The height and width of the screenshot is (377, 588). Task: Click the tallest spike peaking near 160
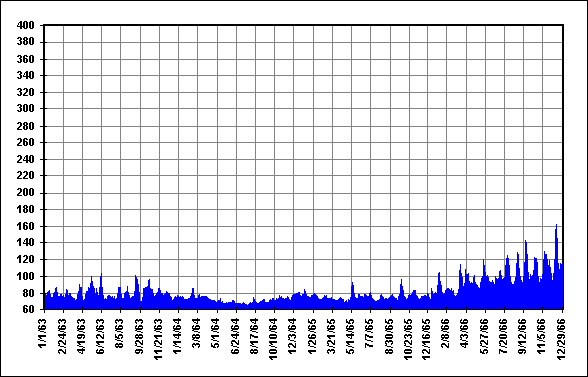556,266
